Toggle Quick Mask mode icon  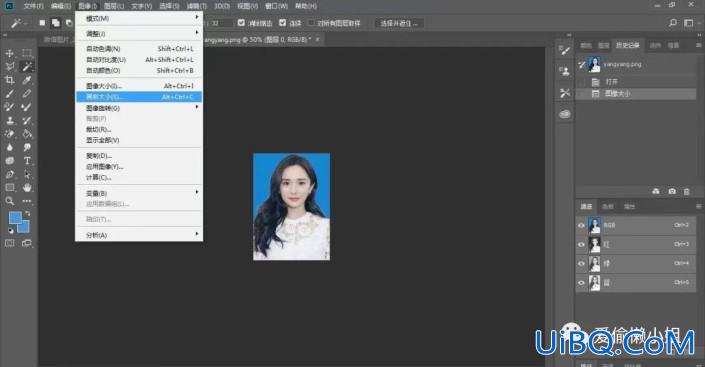[9, 243]
